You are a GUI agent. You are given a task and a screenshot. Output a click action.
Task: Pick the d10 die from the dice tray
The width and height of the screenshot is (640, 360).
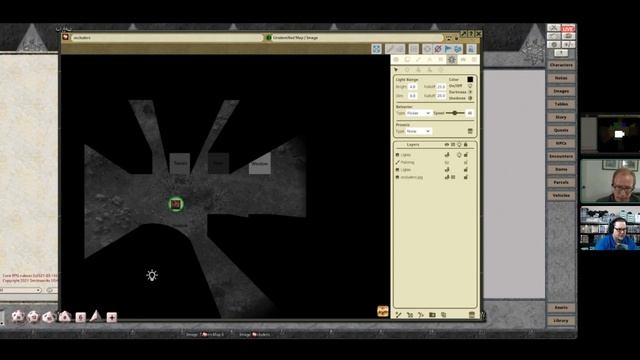tap(49, 316)
